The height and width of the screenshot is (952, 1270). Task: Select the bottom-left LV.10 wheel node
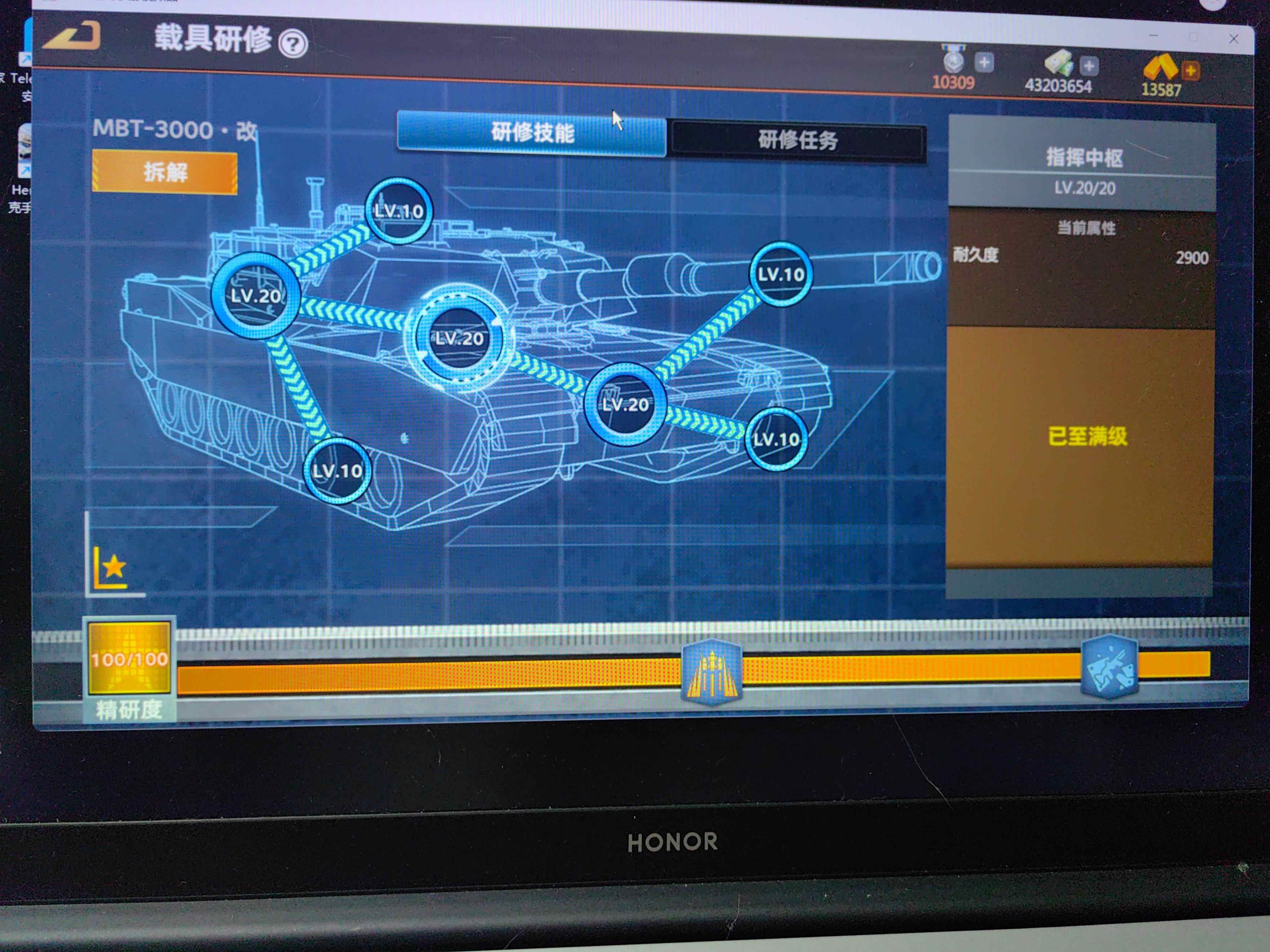(337, 470)
